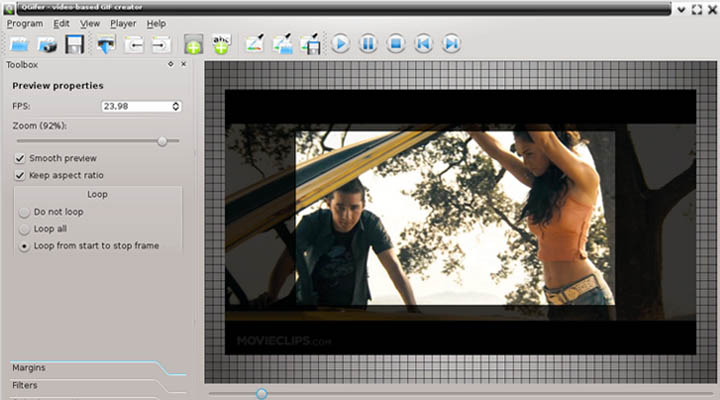This screenshot has width=720, height=400.
Task: Switch to the Margins tab
Action: click(28, 368)
